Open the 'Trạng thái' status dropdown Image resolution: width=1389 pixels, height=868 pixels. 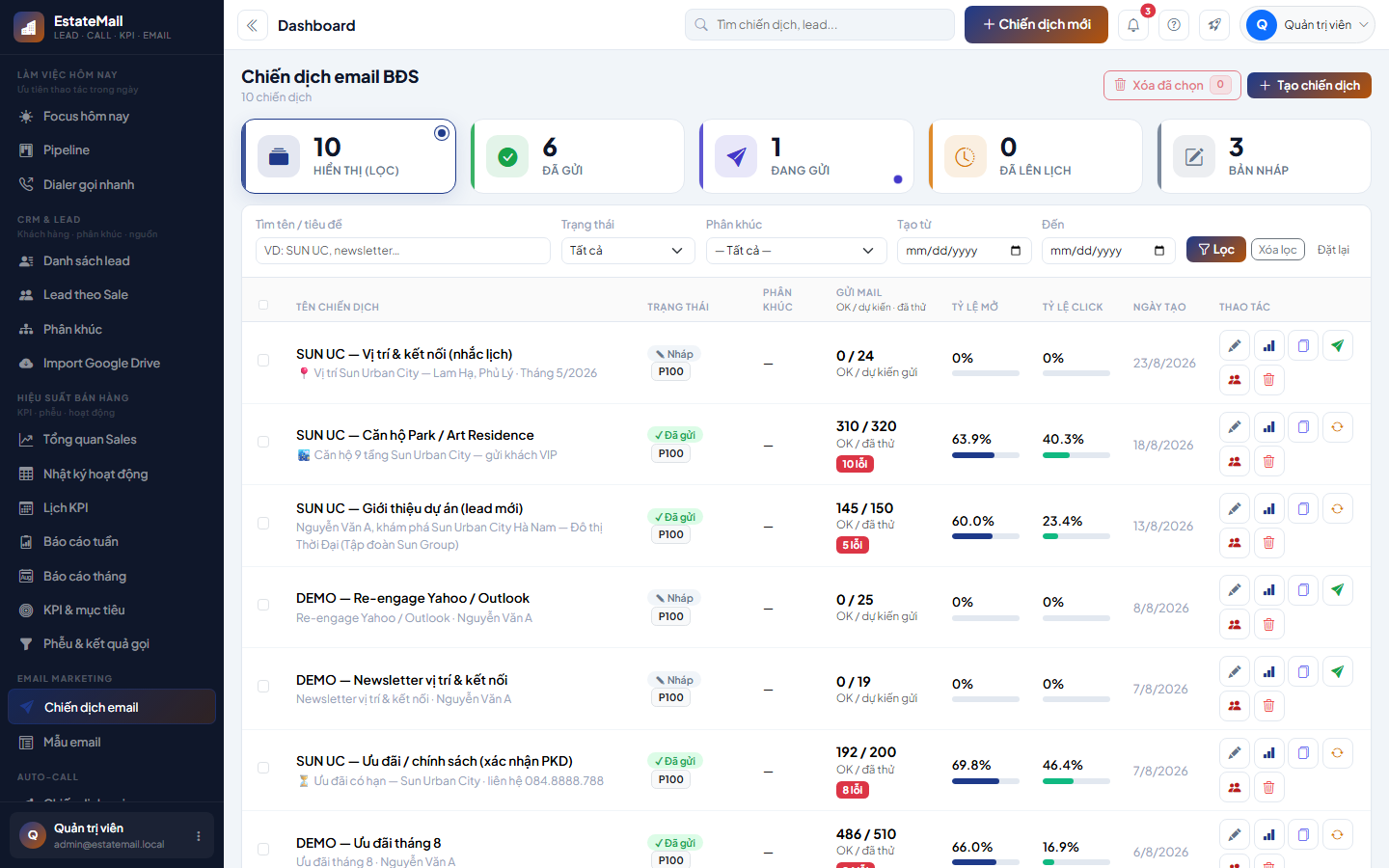(628, 251)
